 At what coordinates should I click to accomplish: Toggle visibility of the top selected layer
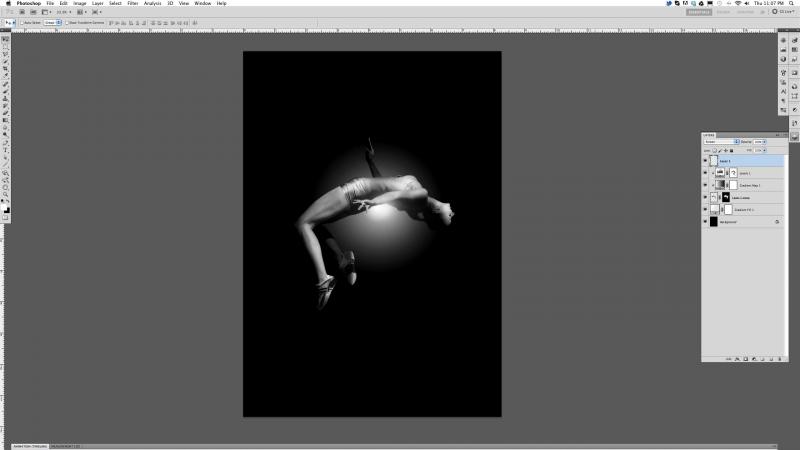pyautogui.click(x=705, y=159)
